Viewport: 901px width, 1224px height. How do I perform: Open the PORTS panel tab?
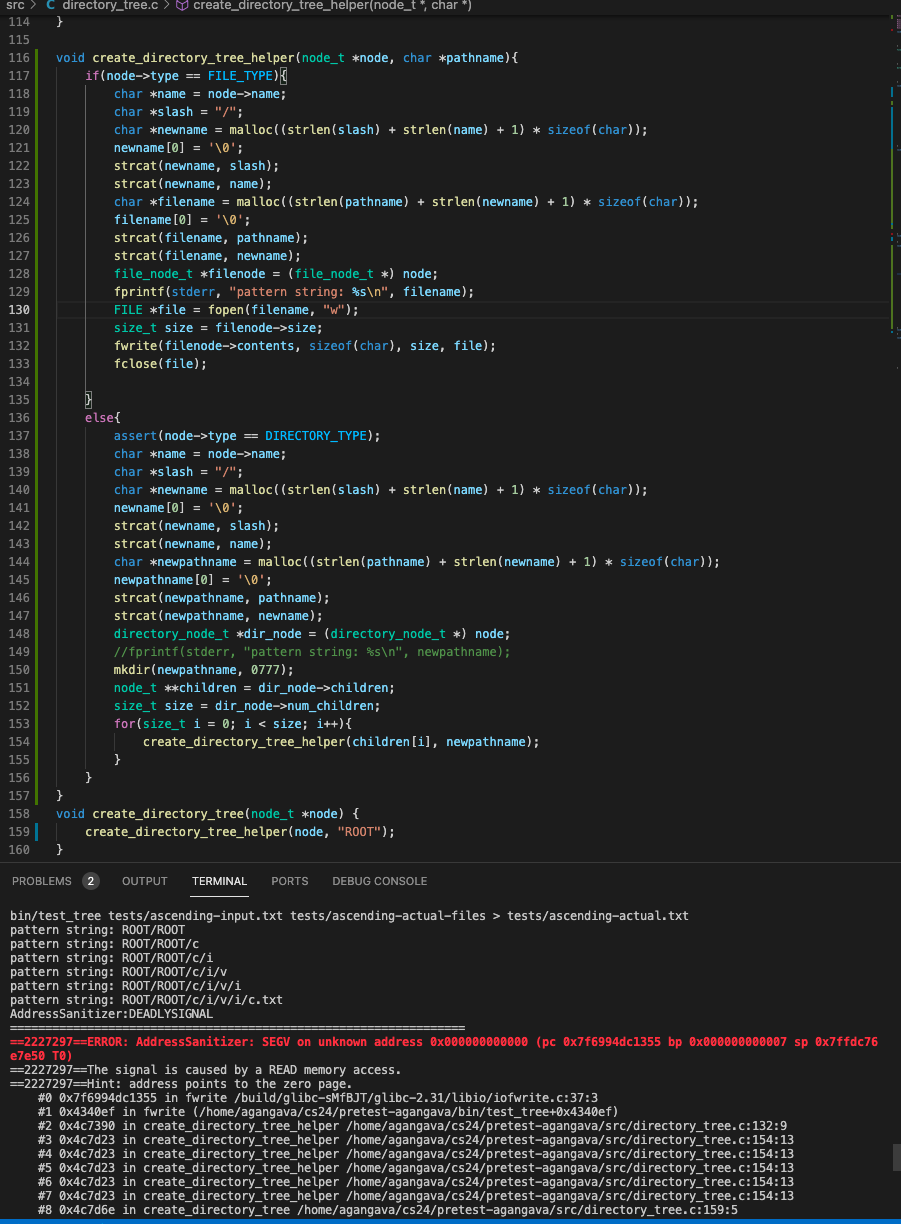pyautogui.click(x=290, y=881)
